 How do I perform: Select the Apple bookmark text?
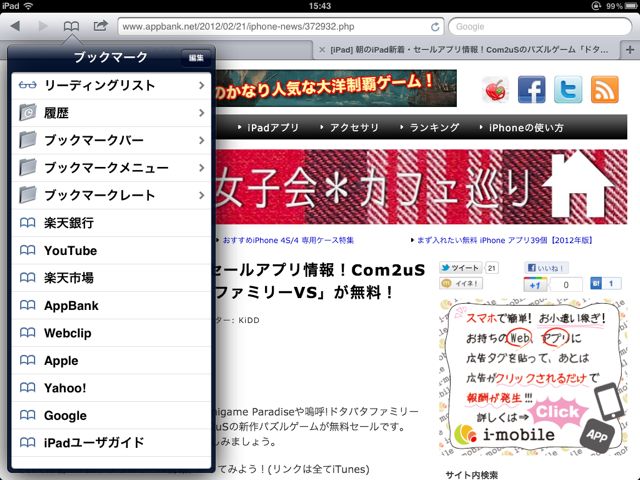61,361
